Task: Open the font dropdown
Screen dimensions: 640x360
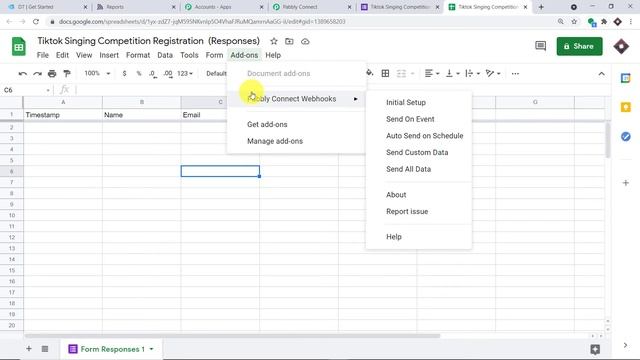Action: click(216, 73)
